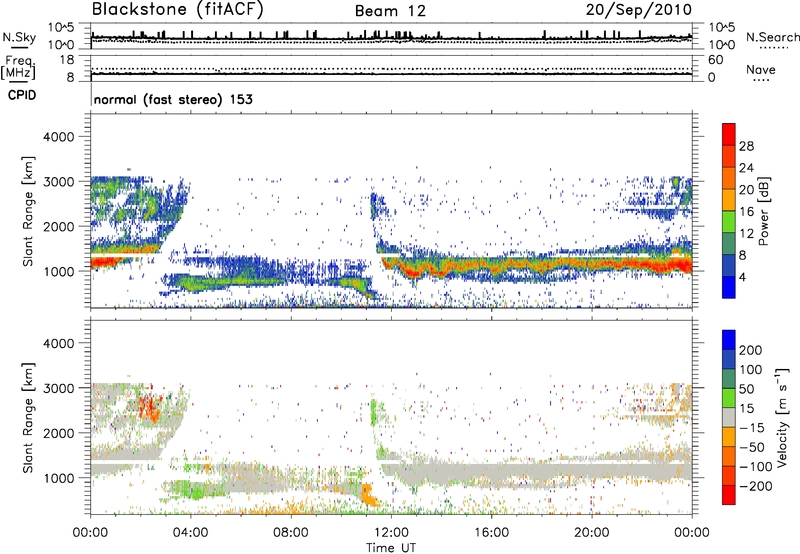Viewport: 800px width, 554px height.
Task: Click the '08:00' time tick label
Action: pos(291,533)
